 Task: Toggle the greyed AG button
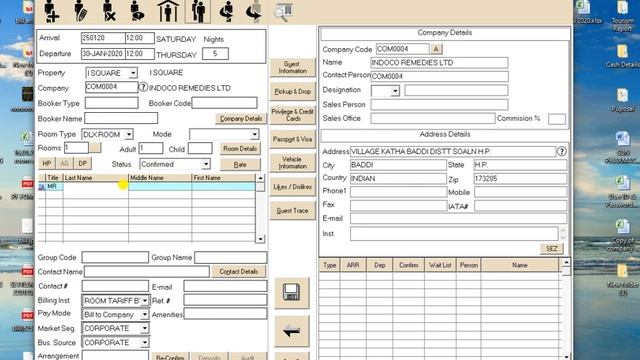64,163
